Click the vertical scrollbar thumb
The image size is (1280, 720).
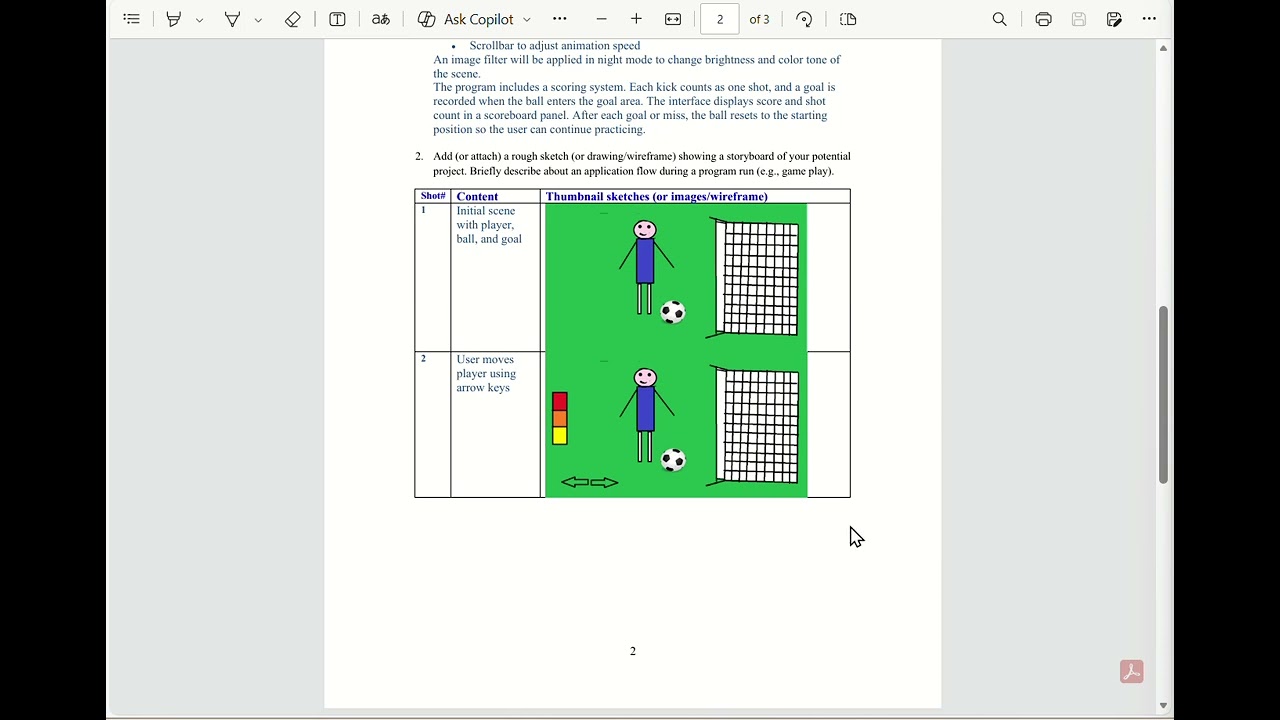coord(1163,395)
